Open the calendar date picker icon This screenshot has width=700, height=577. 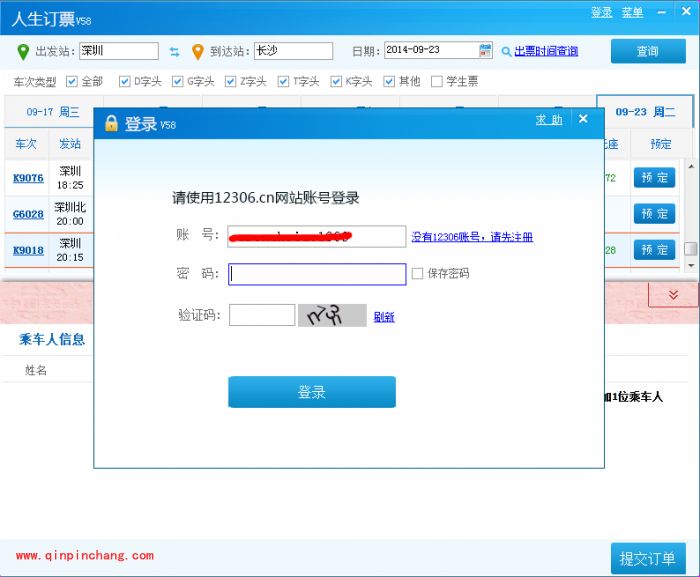coord(485,50)
